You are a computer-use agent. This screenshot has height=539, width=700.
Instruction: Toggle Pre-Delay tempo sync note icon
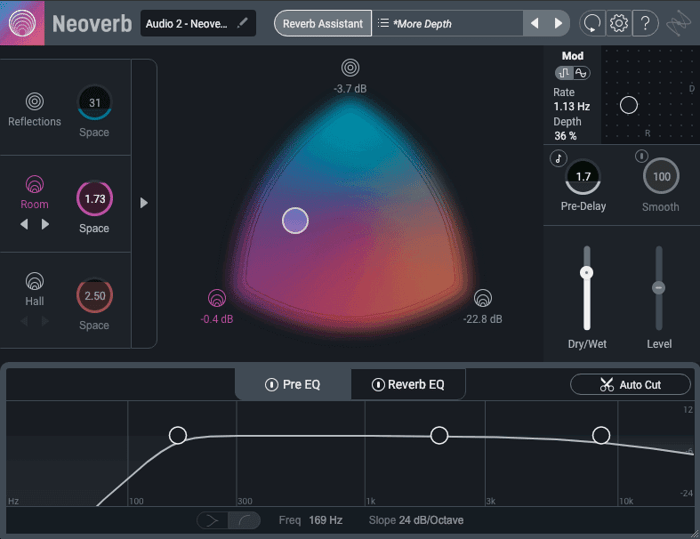pyautogui.click(x=558, y=158)
